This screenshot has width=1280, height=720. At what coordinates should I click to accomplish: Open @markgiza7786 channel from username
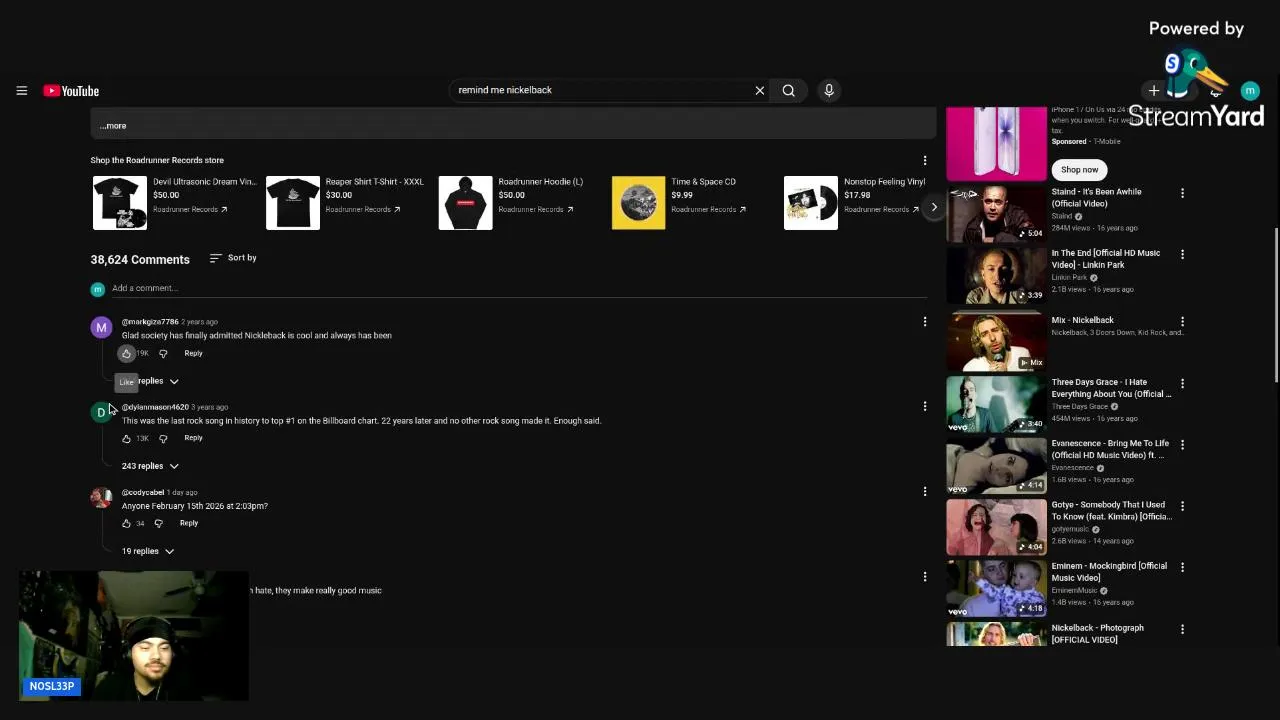150,322
